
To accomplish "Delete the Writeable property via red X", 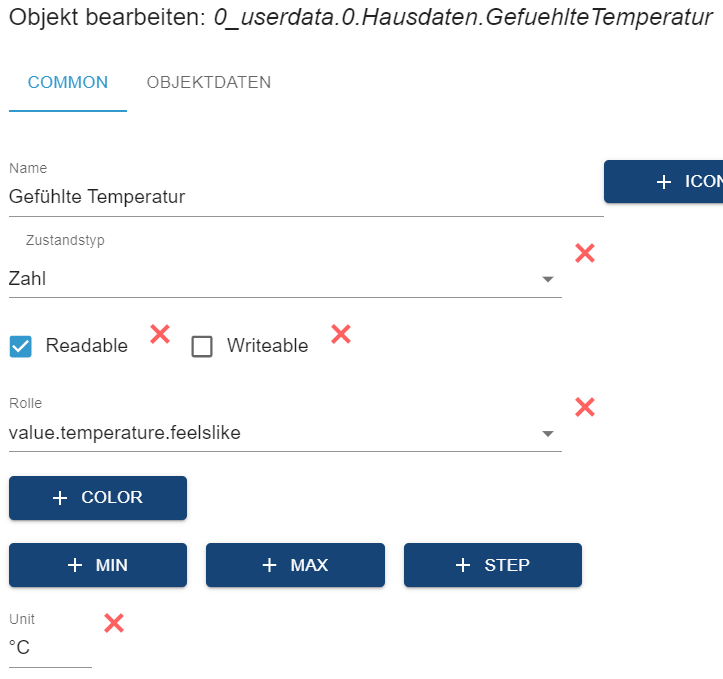I will tap(340, 334).
